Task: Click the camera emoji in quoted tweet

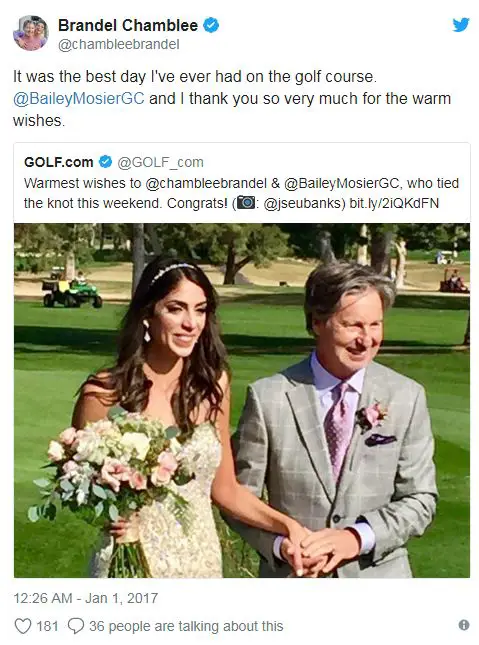Action: coord(246,203)
